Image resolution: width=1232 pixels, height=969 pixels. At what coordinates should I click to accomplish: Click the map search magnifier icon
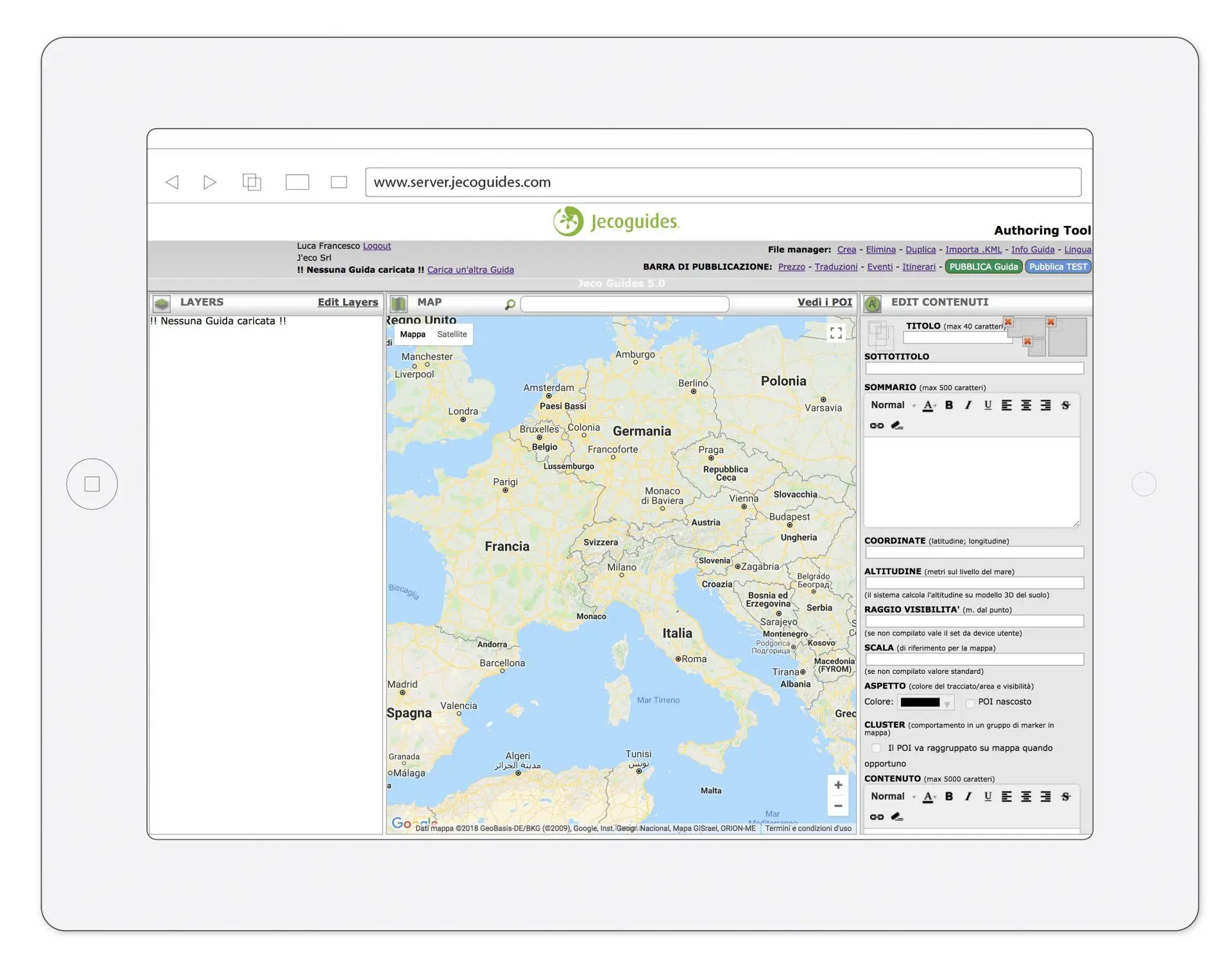tap(510, 304)
